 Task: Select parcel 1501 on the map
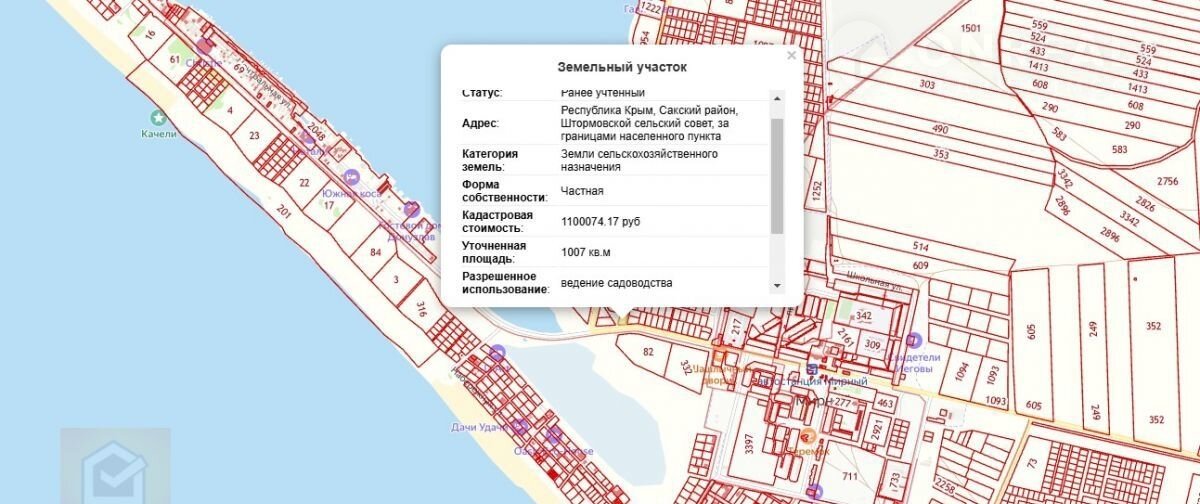click(970, 28)
